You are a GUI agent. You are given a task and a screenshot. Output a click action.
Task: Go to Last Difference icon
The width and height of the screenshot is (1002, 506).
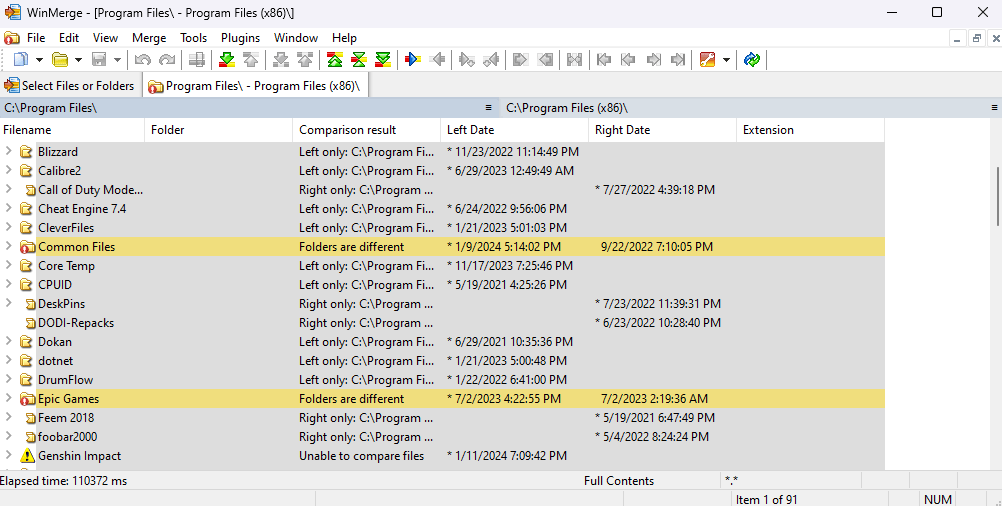[x=382, y=60]
